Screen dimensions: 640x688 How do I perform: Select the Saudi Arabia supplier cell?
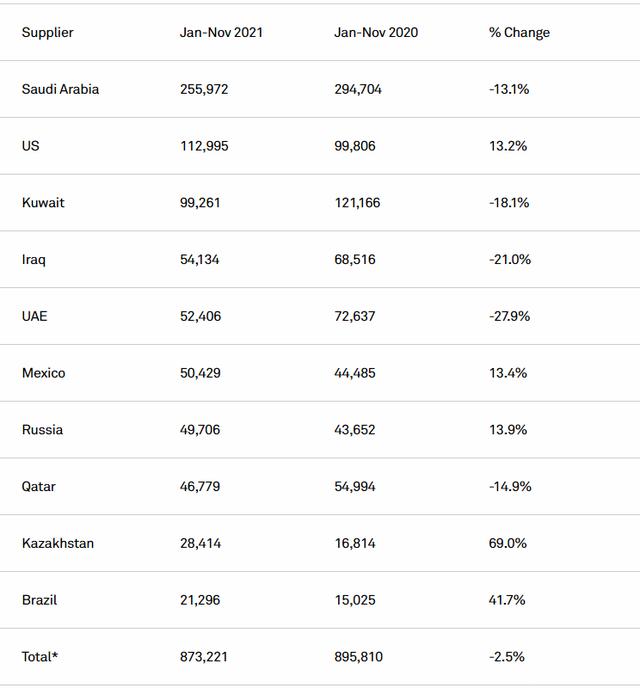(60, 89)
